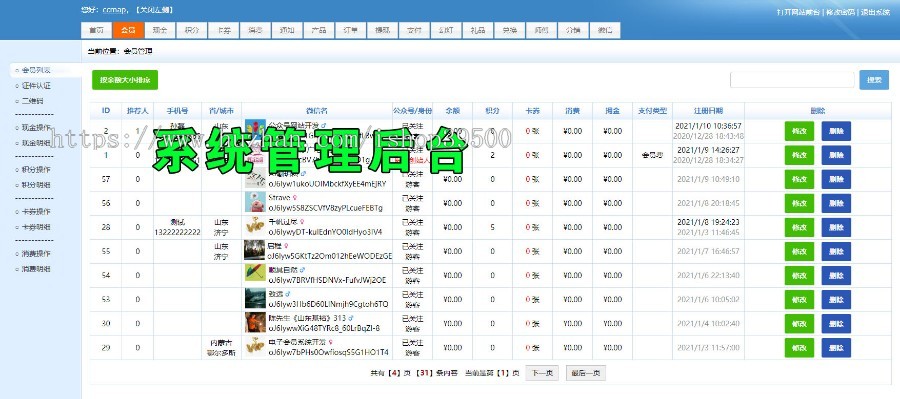
Task: Click VIP avatar in row ID 28
Action: point(255,227)
